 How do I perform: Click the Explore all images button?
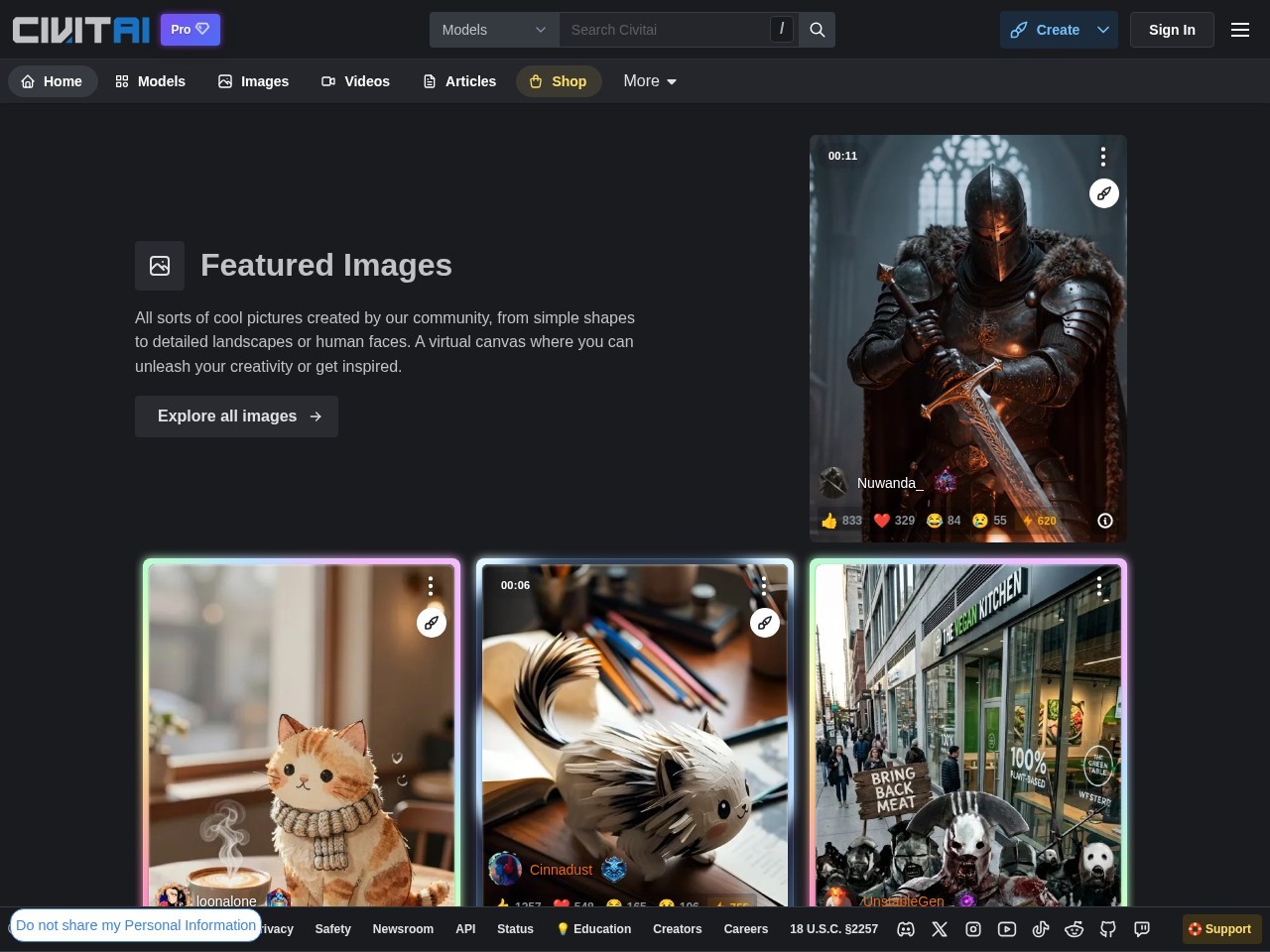tap(236, 416)
